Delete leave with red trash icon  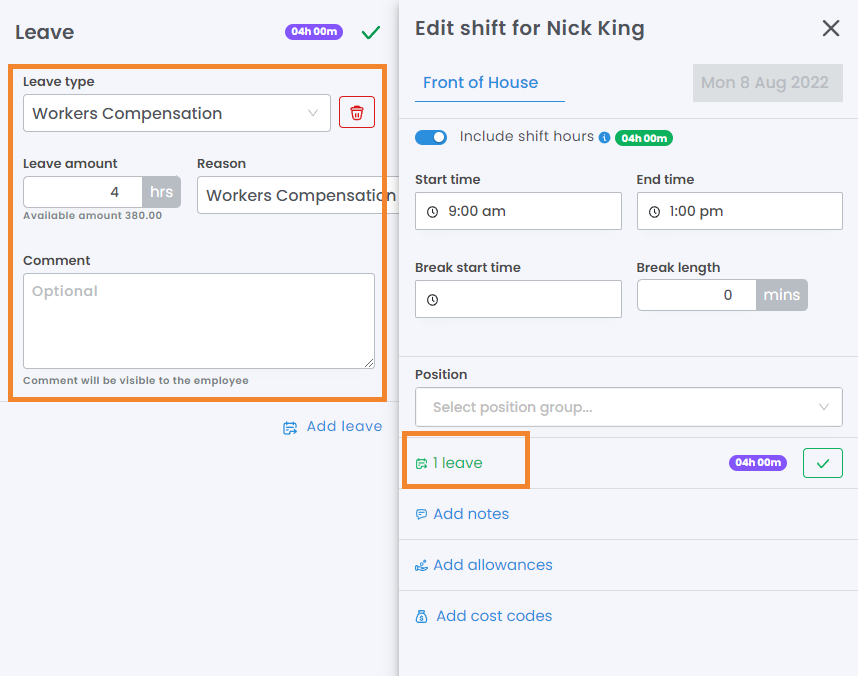point(357,113)
